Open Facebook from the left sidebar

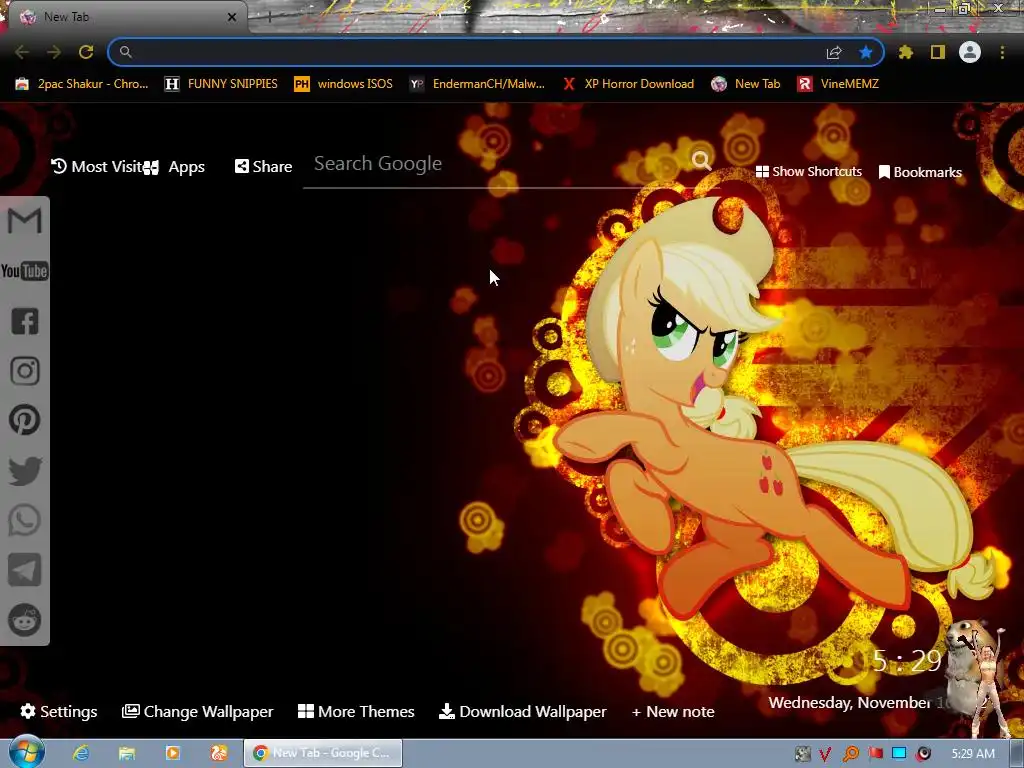click(25, 321)
